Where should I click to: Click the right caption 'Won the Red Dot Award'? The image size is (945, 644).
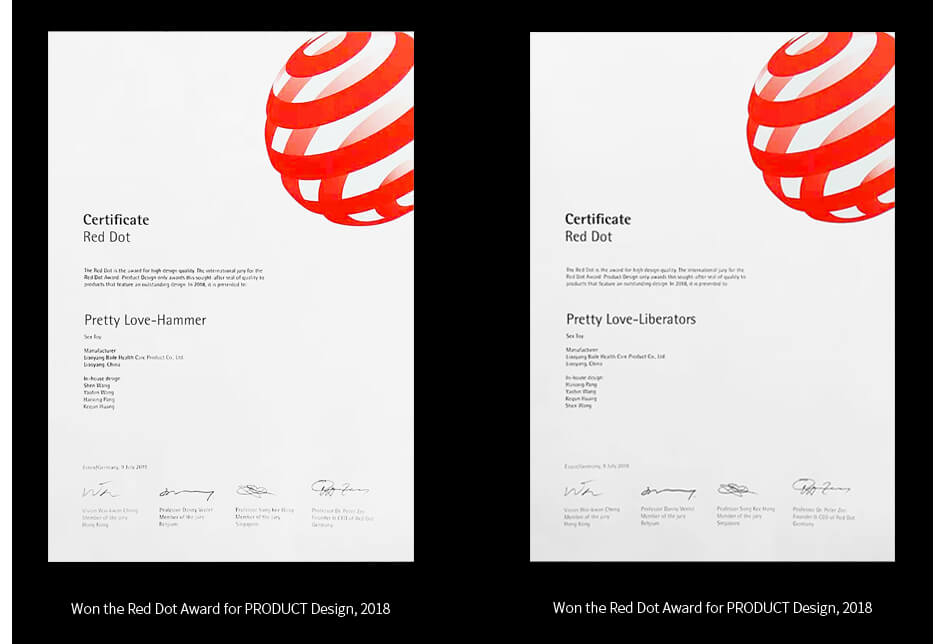pos(712,608)
